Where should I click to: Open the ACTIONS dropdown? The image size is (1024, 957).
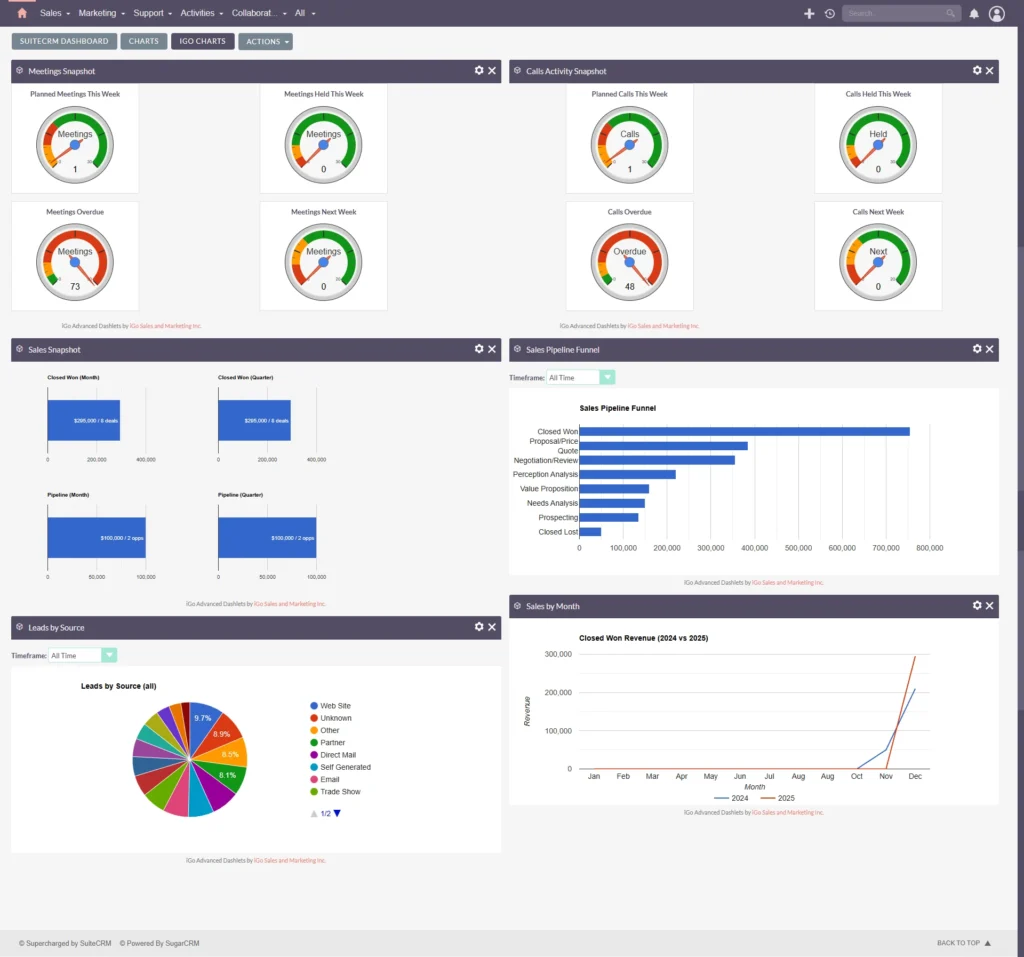click(264, 41)
